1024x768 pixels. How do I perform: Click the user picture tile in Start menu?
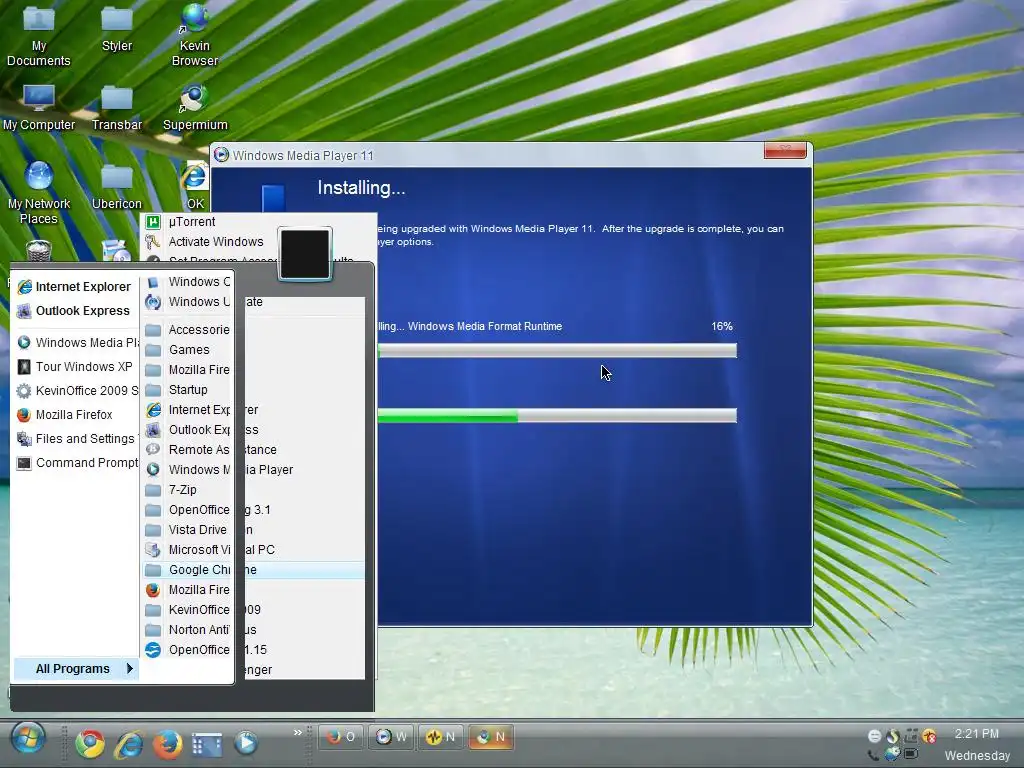click(x=305, y=254)
